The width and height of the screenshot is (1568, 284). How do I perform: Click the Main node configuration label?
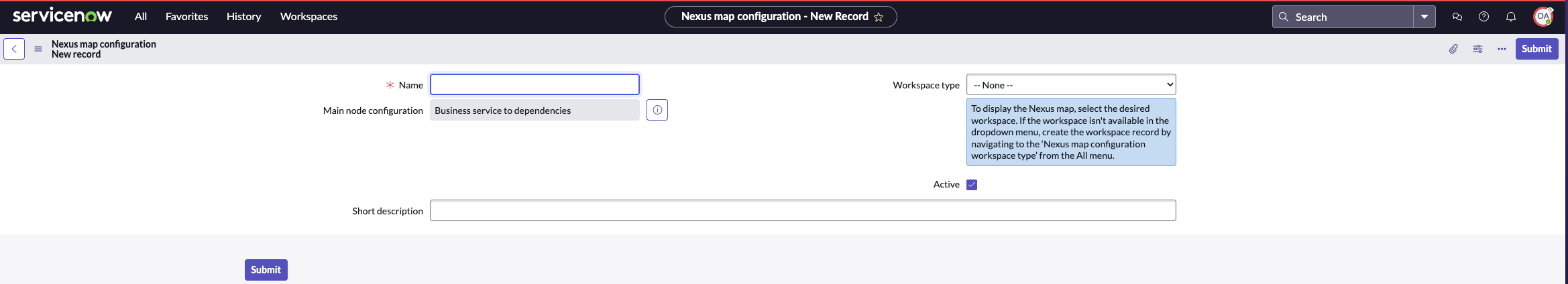click(x=373, y=111)
